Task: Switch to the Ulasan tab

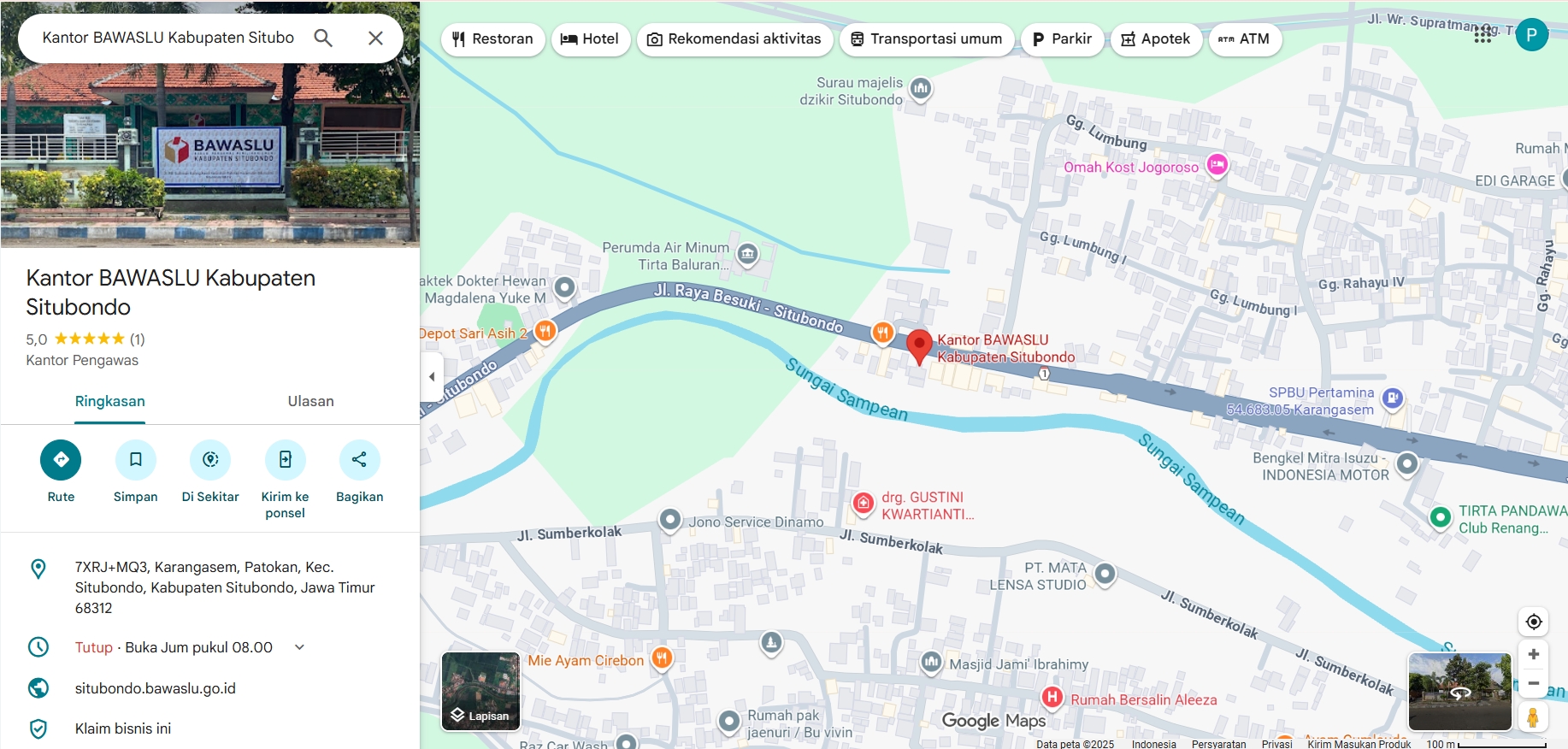Action: (310, 401)
